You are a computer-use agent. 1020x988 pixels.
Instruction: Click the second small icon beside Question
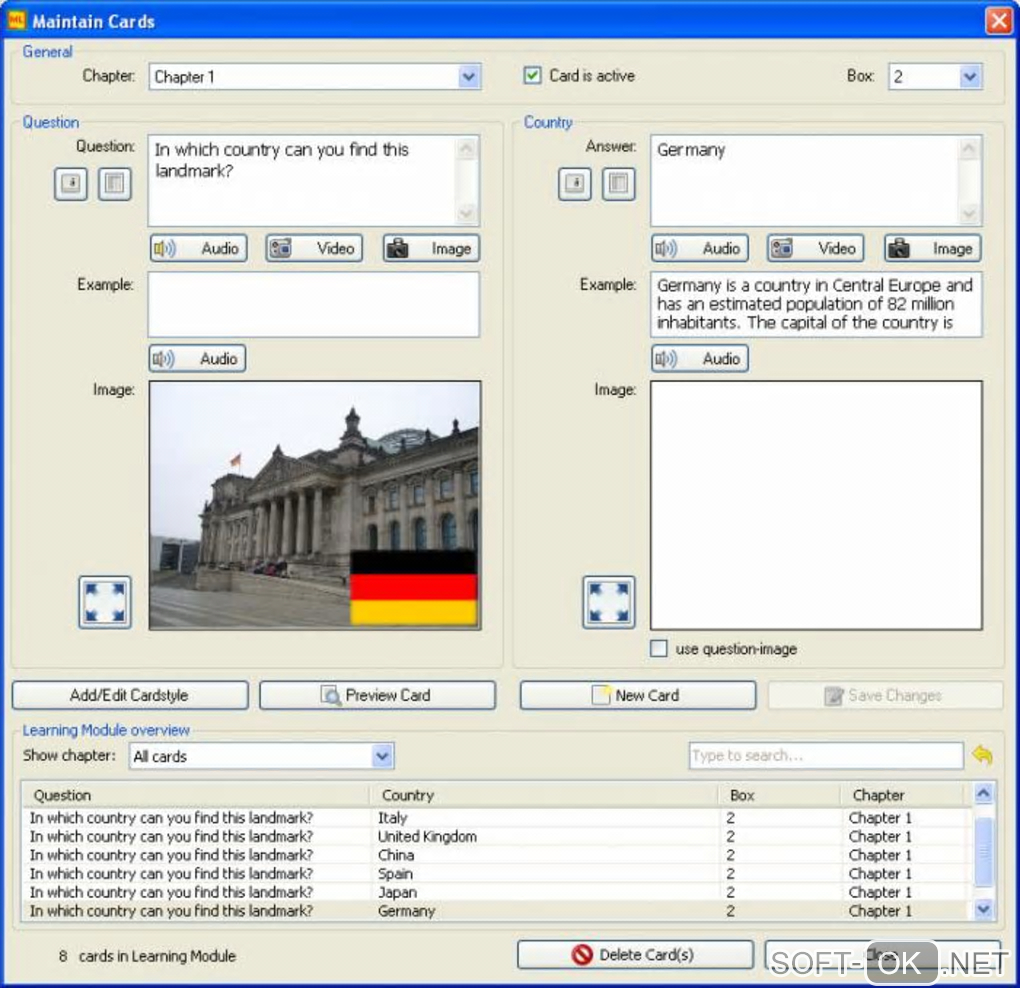coord(115,184)
